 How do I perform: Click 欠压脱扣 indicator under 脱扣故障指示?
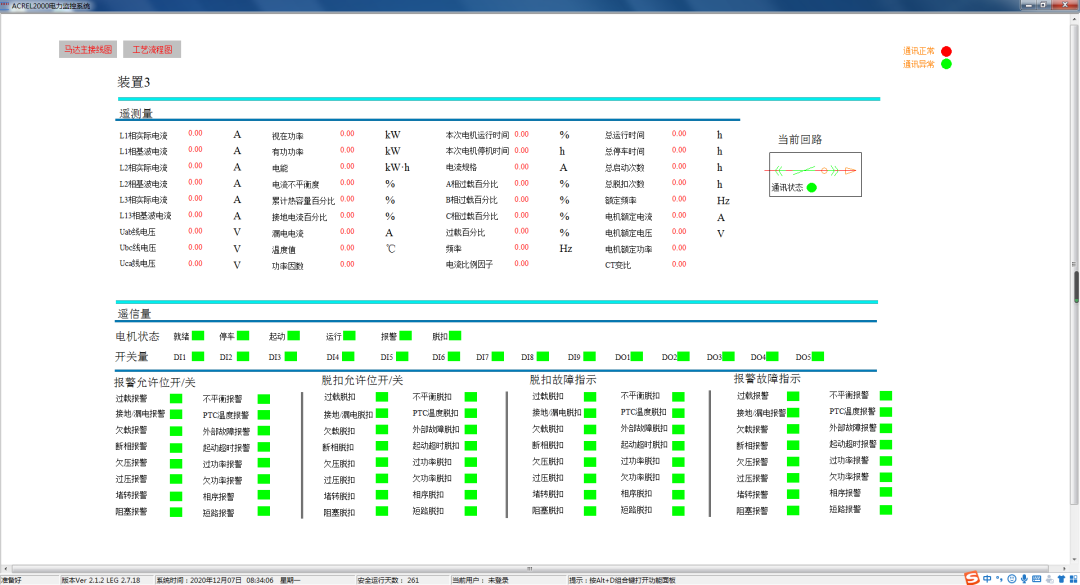[590, 462]
